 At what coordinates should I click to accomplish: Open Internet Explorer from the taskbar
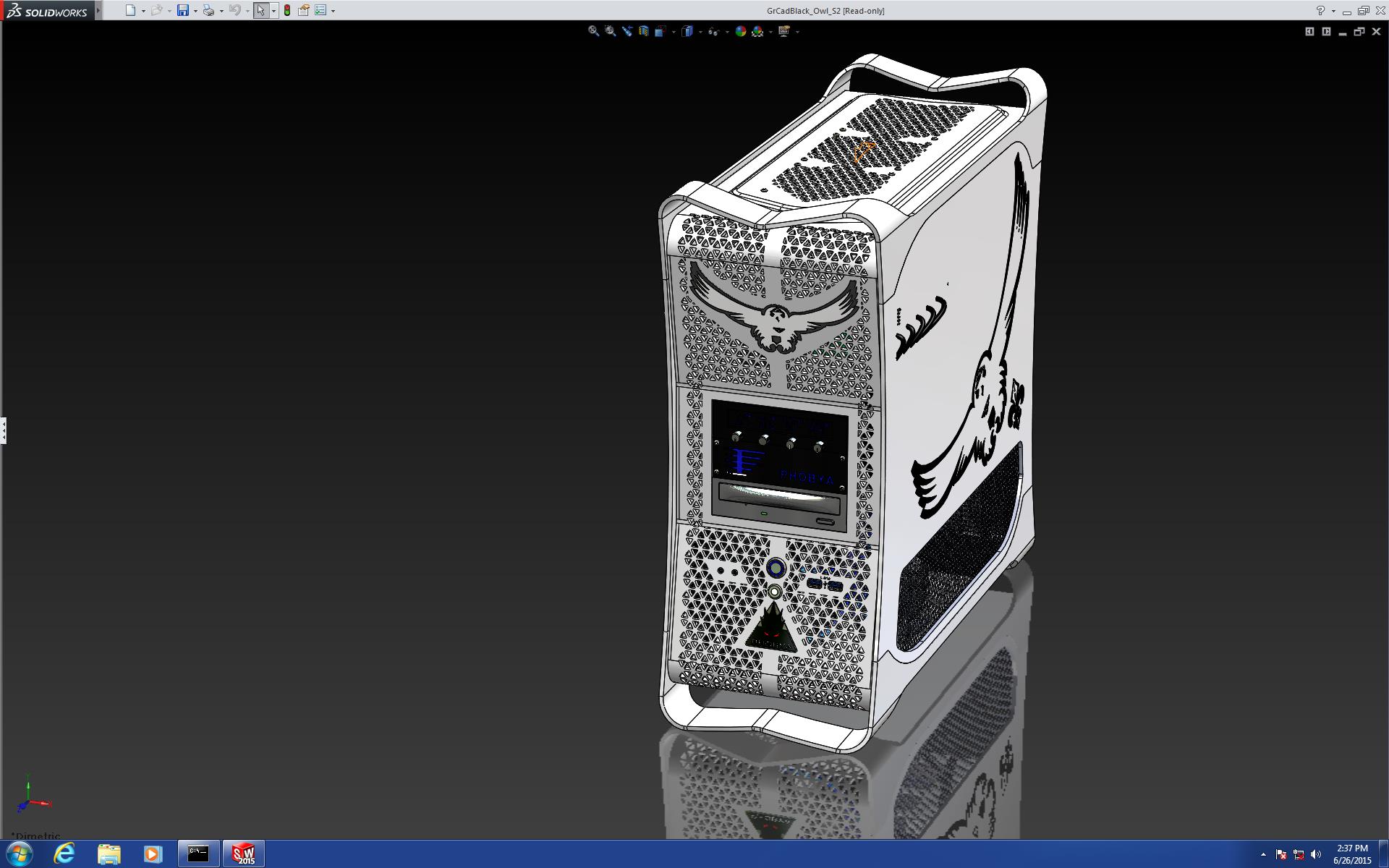(x=64, y=854)
